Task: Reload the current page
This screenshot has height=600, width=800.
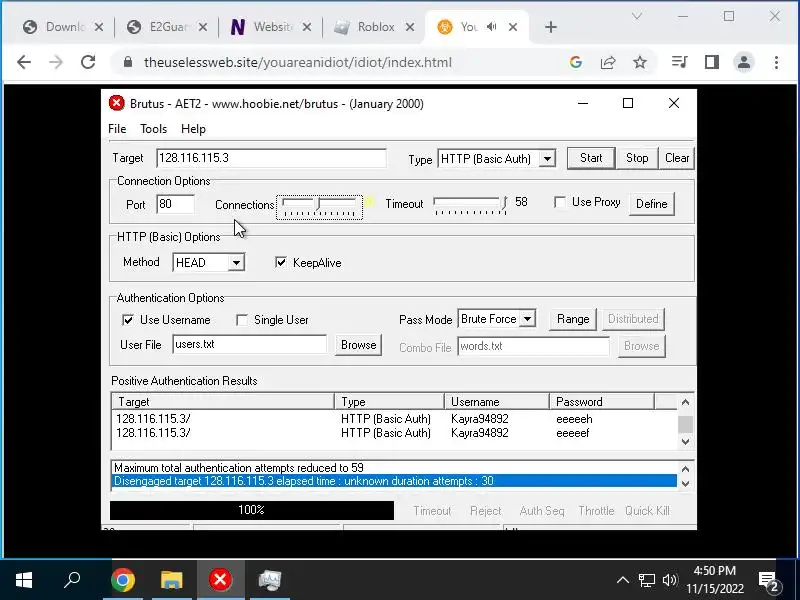Action: pyautogui.click(x=88, y=62)
